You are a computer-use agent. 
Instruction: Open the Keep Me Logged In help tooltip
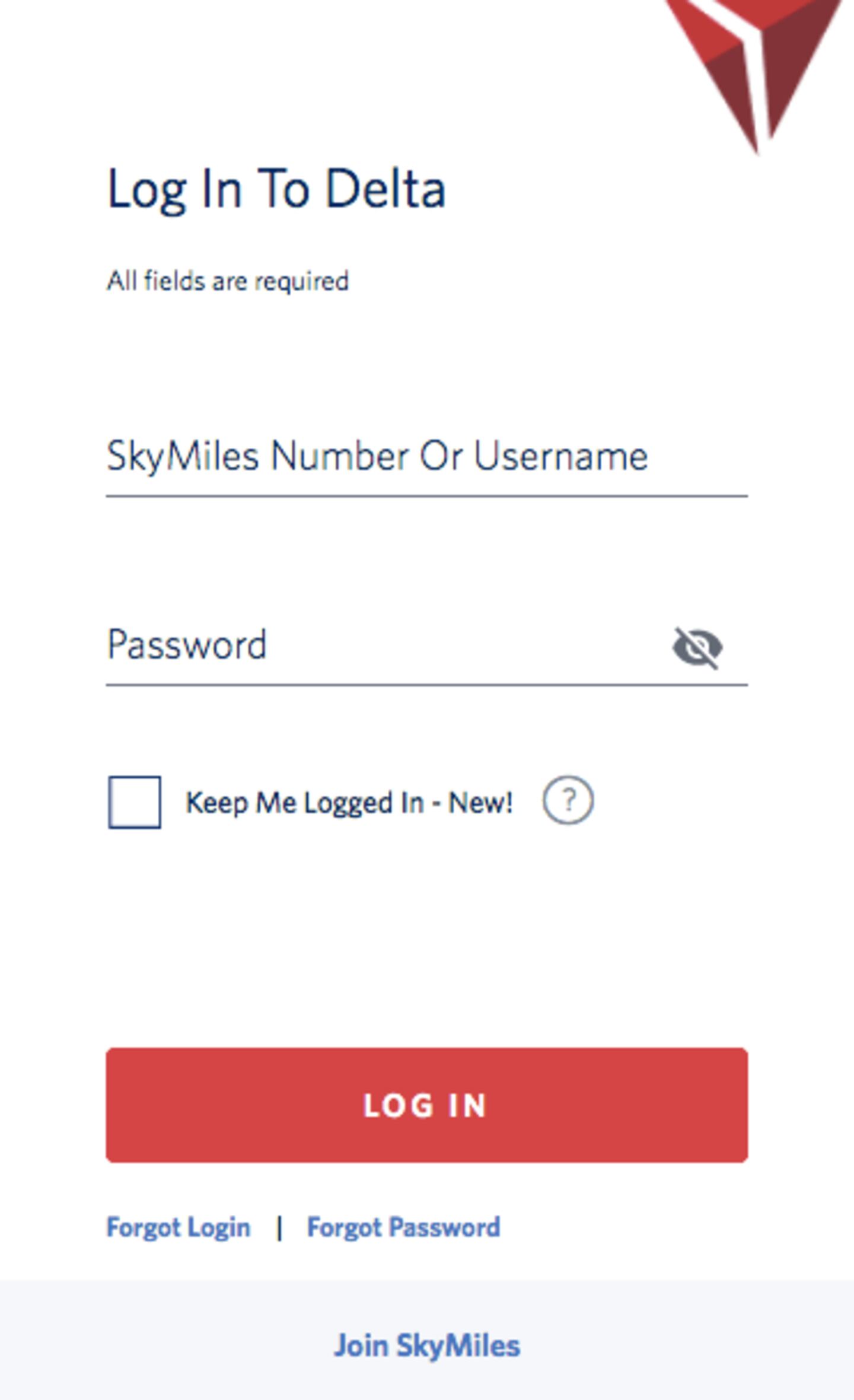568,800
